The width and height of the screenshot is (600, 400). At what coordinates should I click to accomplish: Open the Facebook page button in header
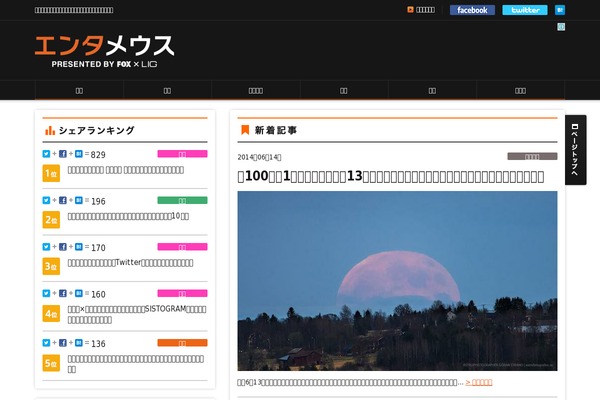point(472,10)
